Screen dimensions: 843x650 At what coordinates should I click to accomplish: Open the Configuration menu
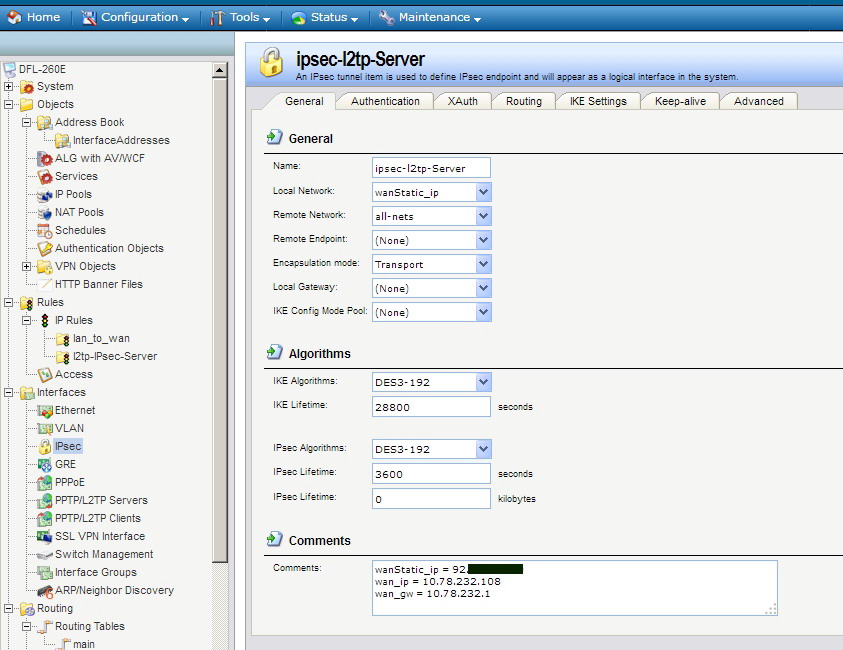click(136, 17)
